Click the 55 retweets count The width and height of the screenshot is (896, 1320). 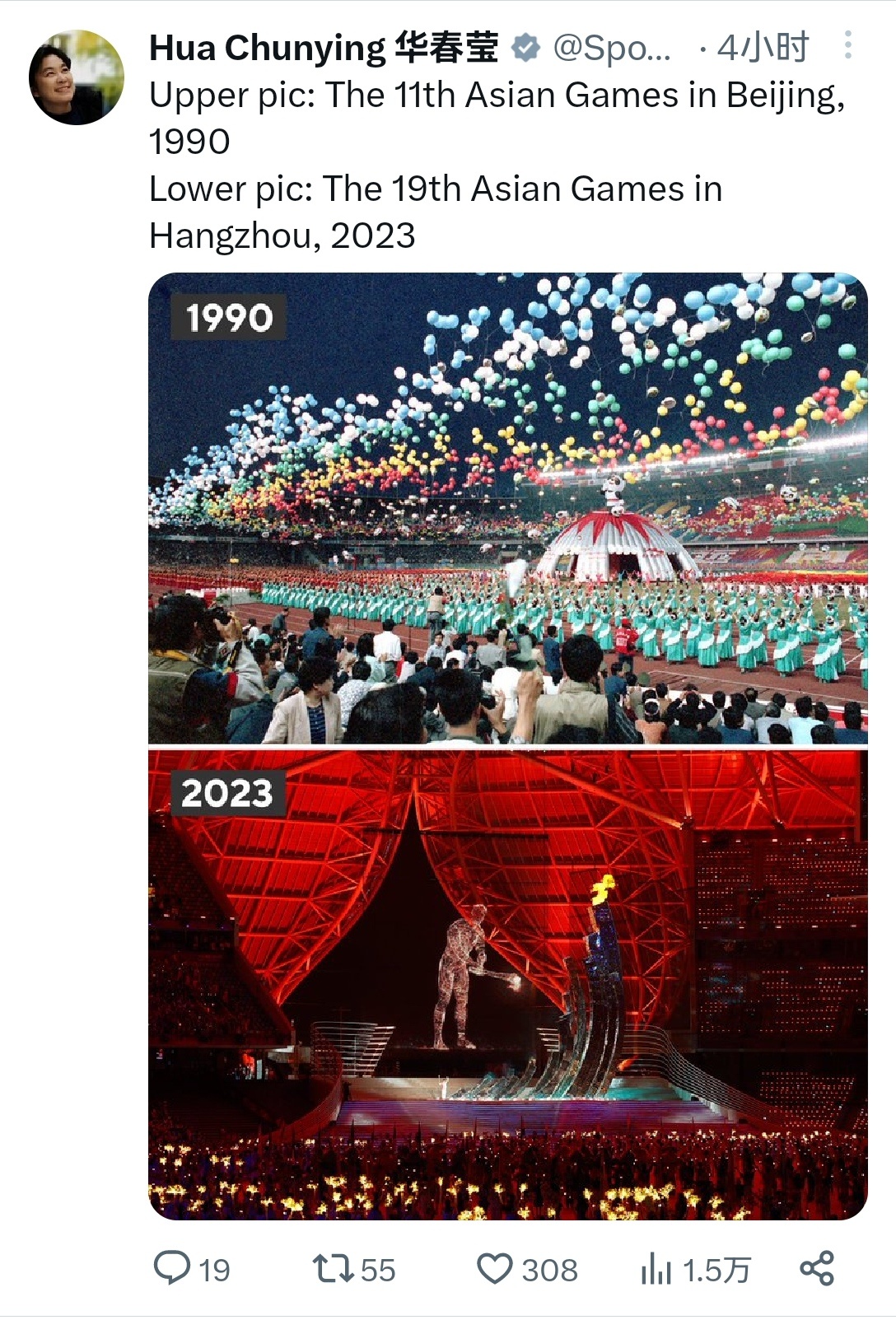378,1270
